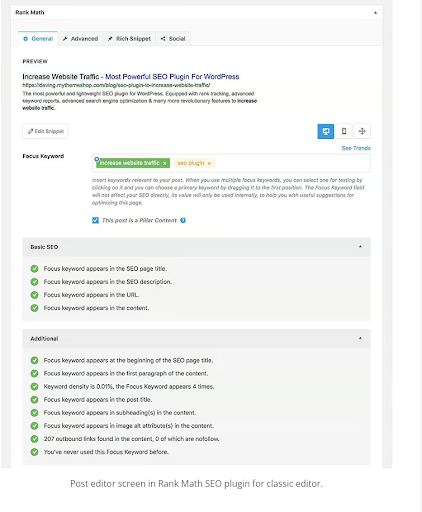This screenshot has width=422, height=512.
Task: Collapse the Rank Math metabox arrow
Action: pyautogui.click(x=375, y=13)
